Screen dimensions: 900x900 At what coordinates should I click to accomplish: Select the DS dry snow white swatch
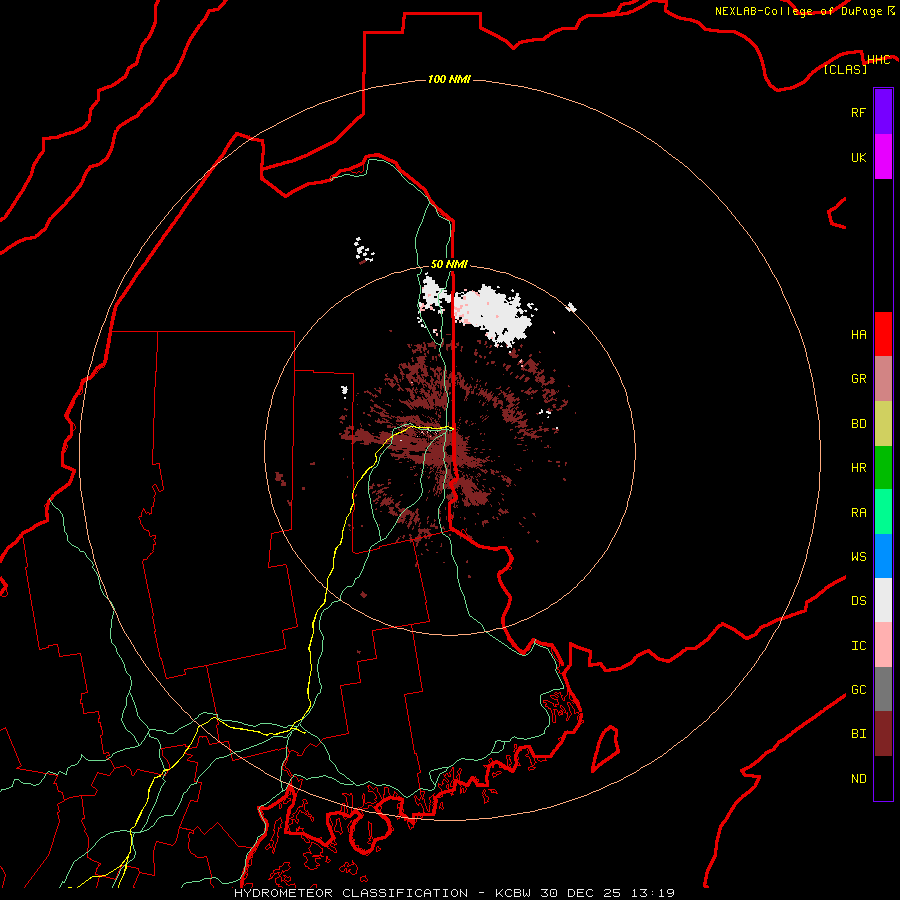point(883,600)
